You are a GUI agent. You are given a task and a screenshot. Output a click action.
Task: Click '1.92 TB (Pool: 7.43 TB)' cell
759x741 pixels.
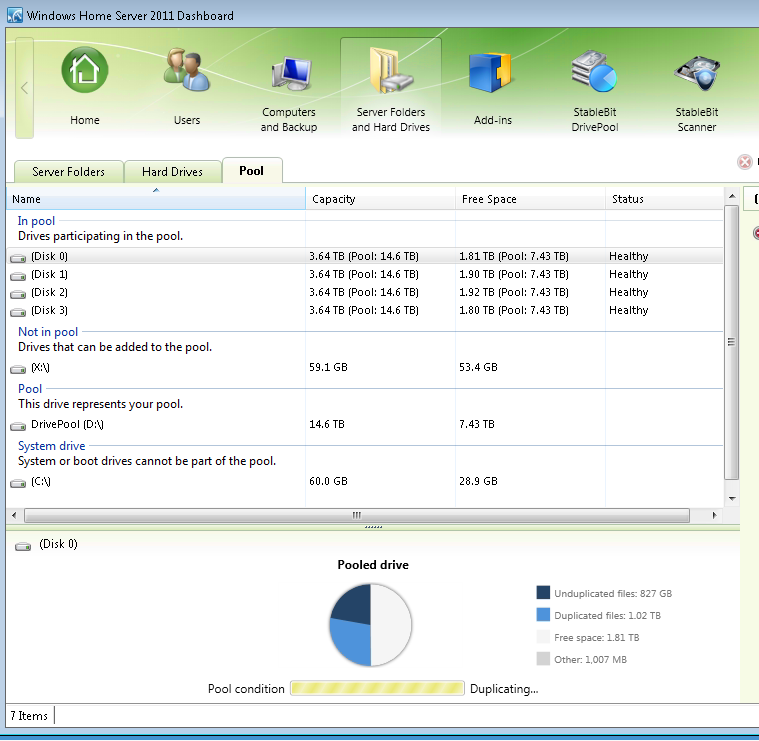point(514,292)
